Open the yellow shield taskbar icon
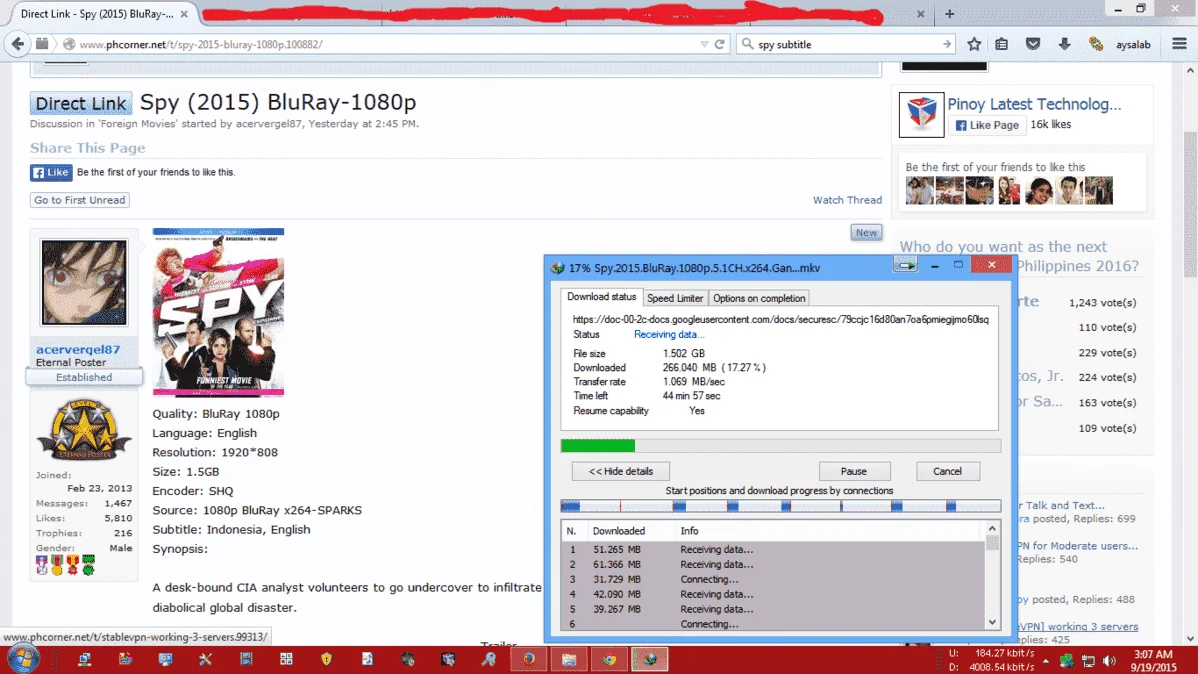Screen dimensions: 1198x674 tap(326, 659)
